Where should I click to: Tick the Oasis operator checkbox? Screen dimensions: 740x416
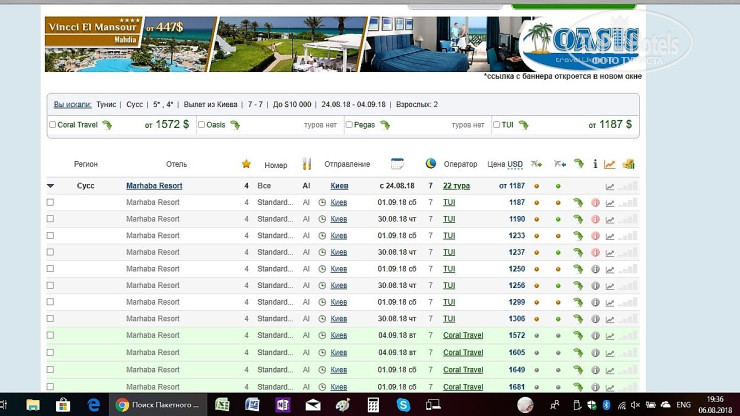(x=202, y=125)
